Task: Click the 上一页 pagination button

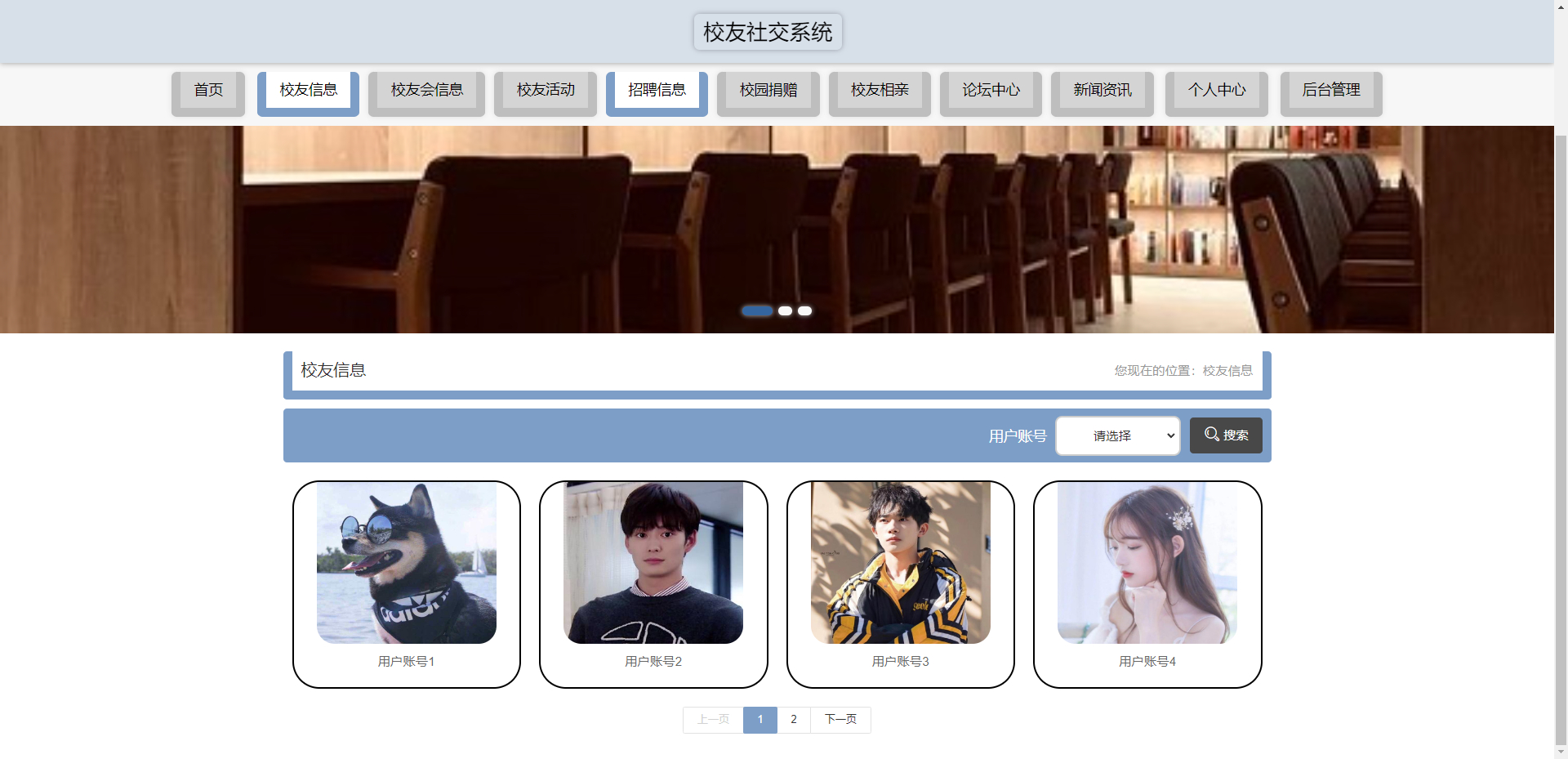Action: (x=712, y=719)
